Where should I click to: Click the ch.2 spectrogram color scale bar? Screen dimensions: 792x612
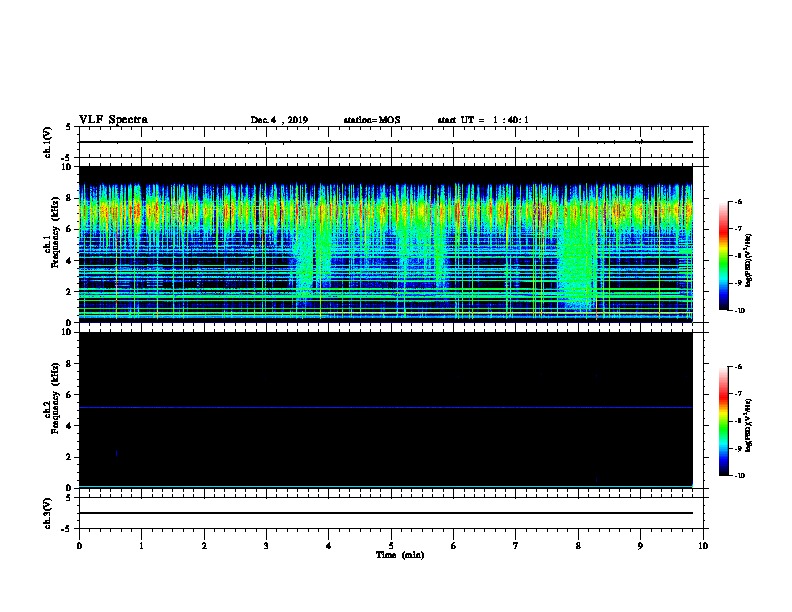click(724, 421)
